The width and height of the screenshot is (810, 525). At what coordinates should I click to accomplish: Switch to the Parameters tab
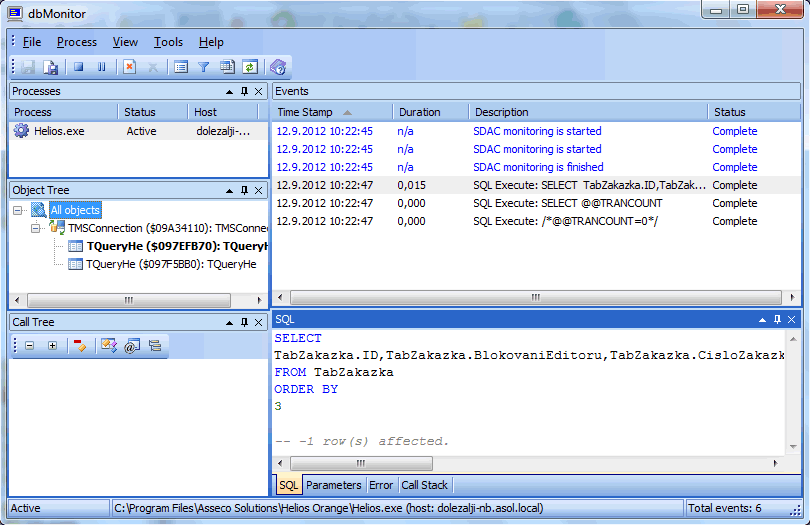tap(334, 485)
